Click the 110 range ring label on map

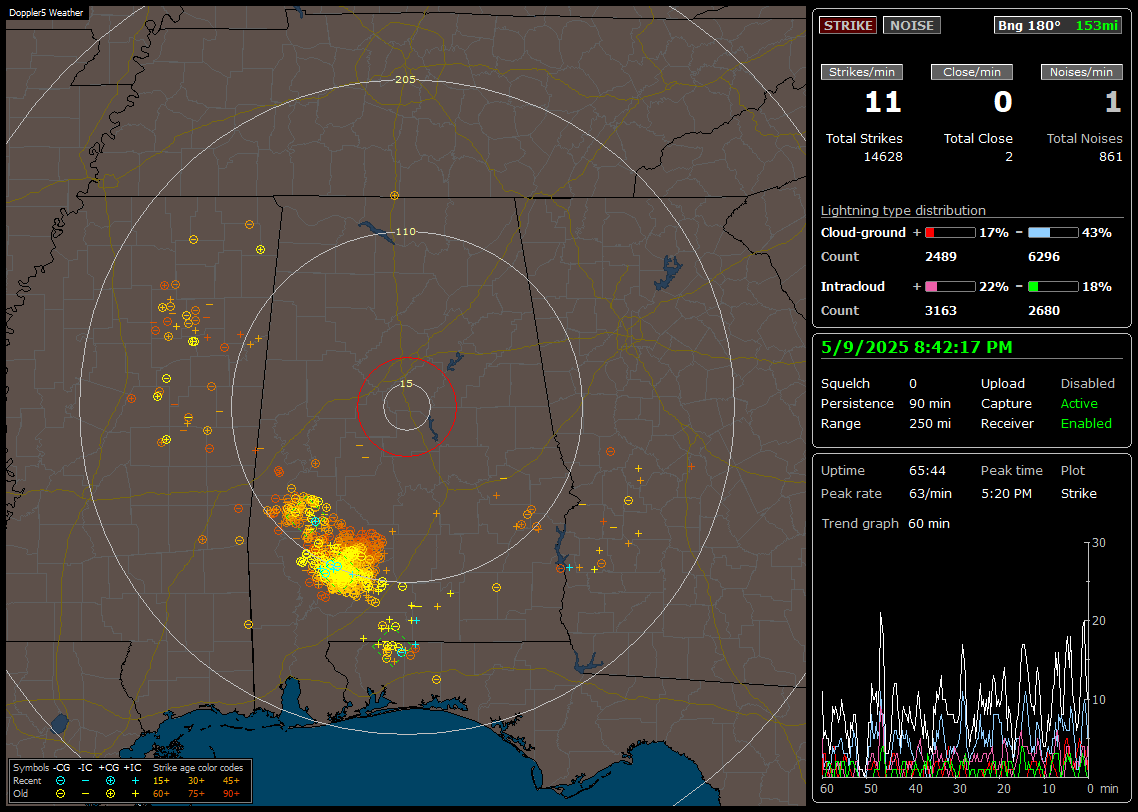coord(405,231)
